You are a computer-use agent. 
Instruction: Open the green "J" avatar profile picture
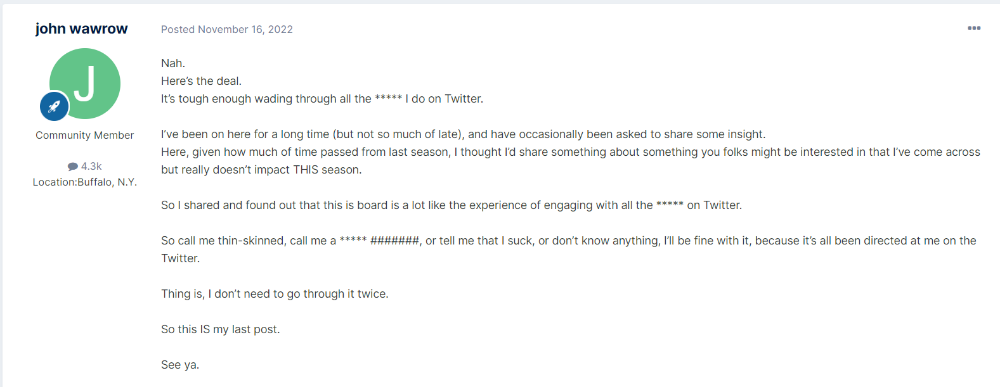point(85,84)
